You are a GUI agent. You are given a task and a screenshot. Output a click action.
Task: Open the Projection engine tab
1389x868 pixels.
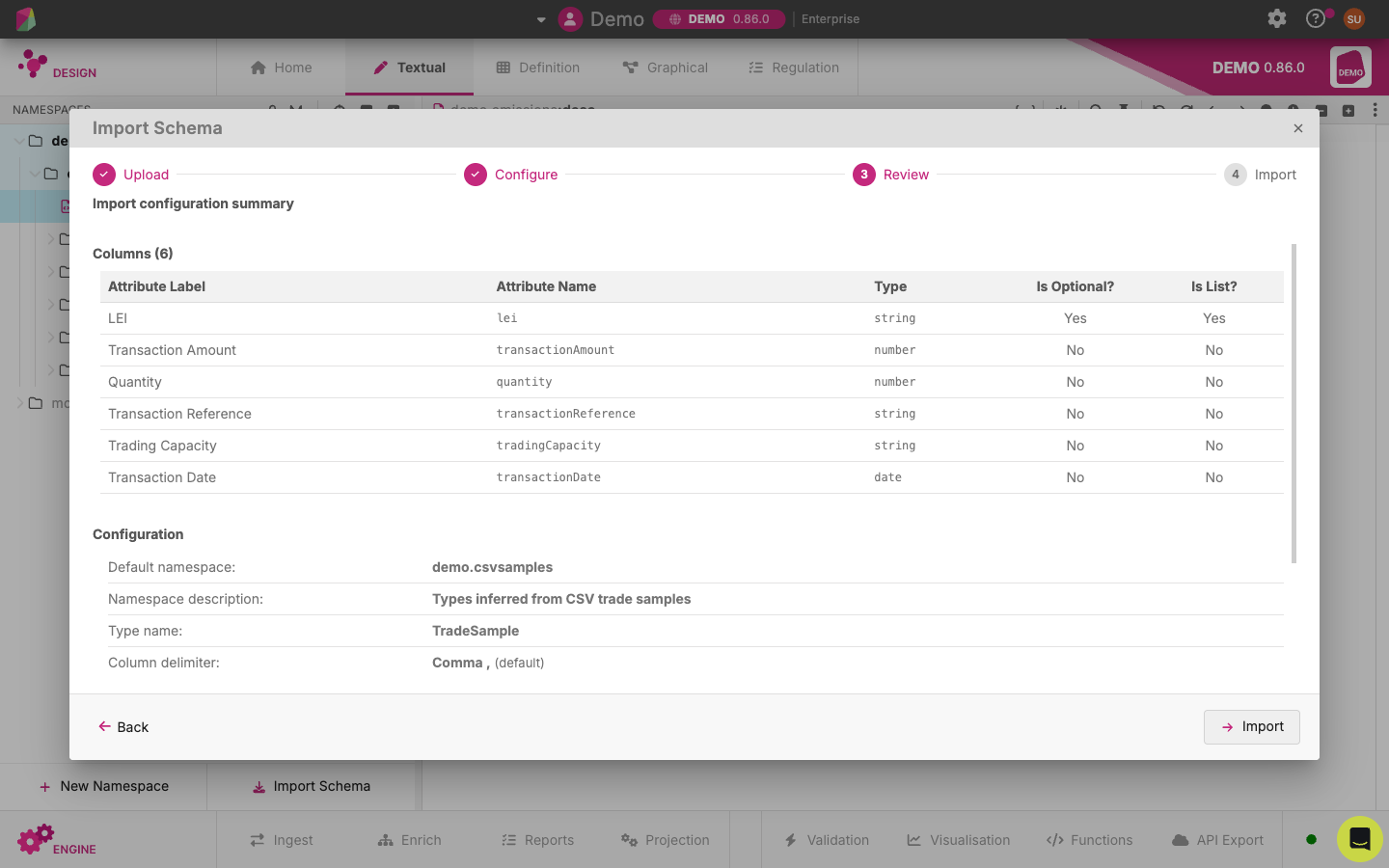click(665, 840)
